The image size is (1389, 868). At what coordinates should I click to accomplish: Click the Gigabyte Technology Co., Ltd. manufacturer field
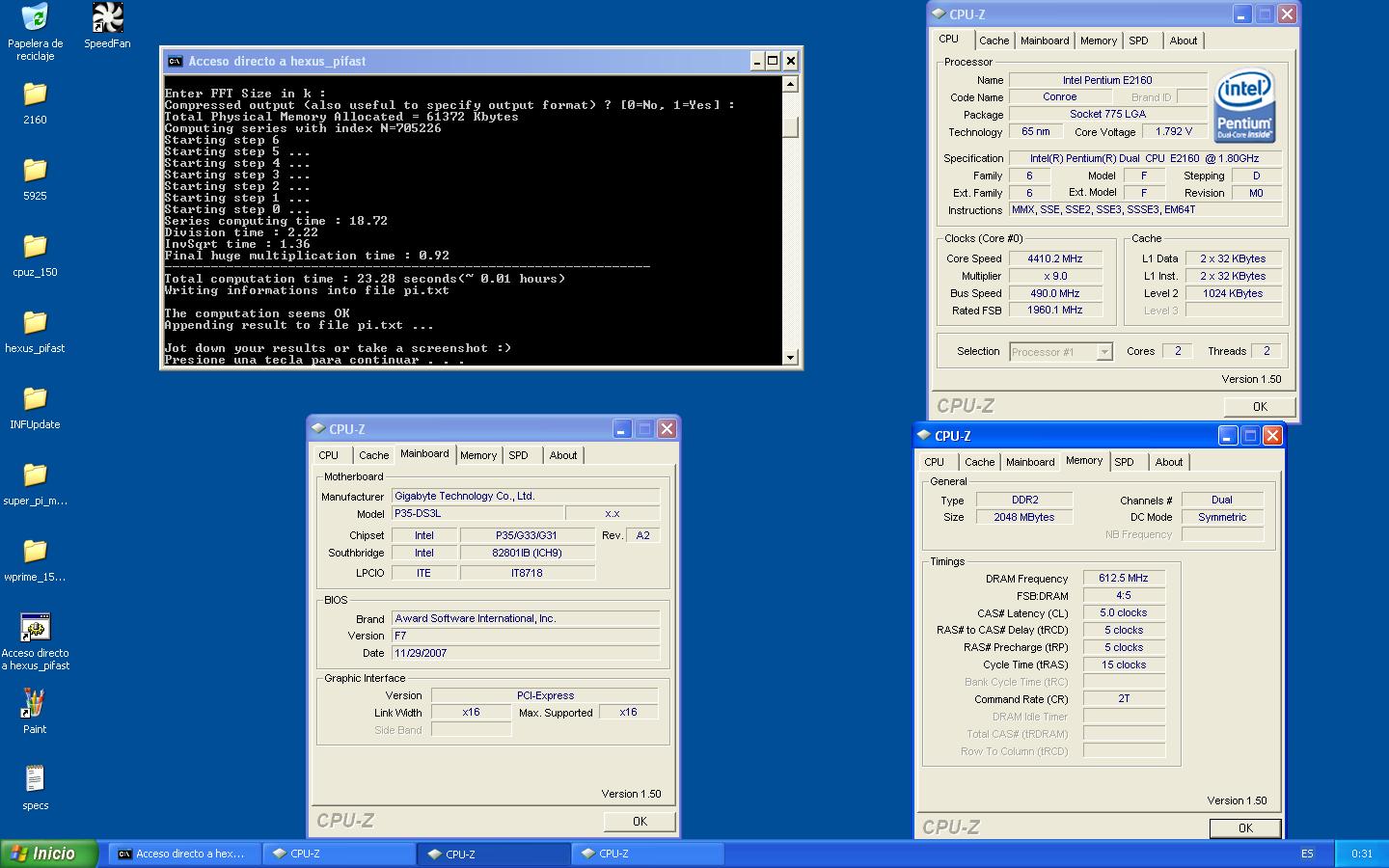click(526, 496)
